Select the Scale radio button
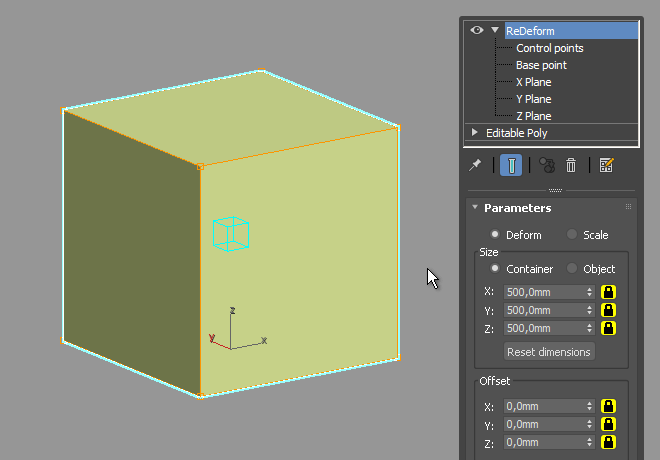Image resolution: width=660 pixels, height=460 pixels. (572, 234)
